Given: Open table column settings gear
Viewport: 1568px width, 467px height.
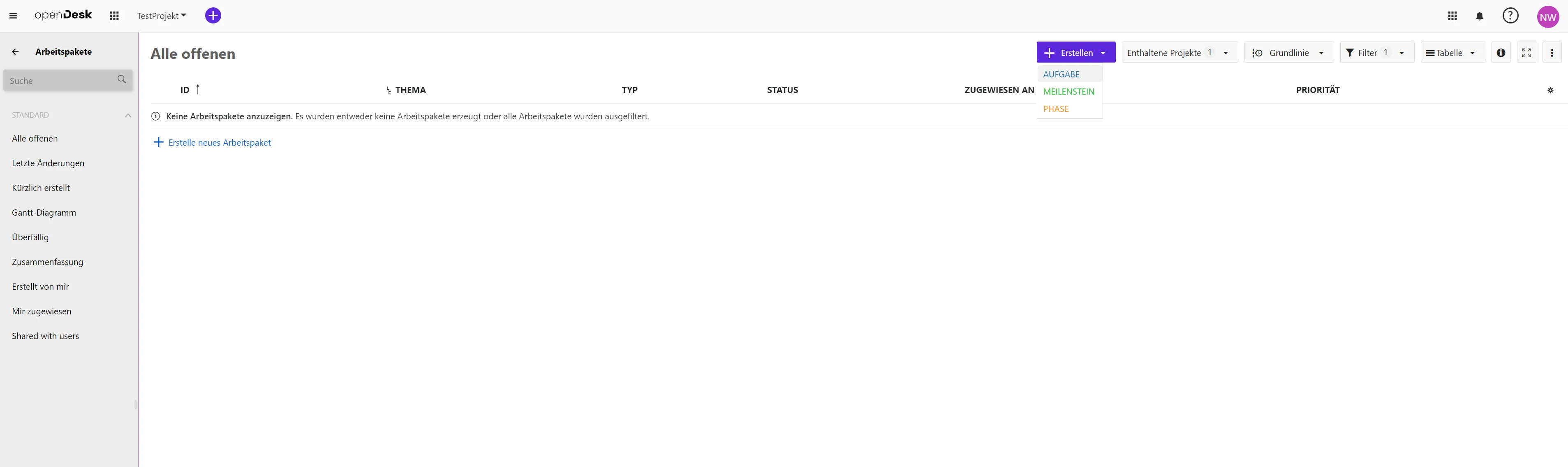Looking at the screenshot, I should click(1550, 90).
